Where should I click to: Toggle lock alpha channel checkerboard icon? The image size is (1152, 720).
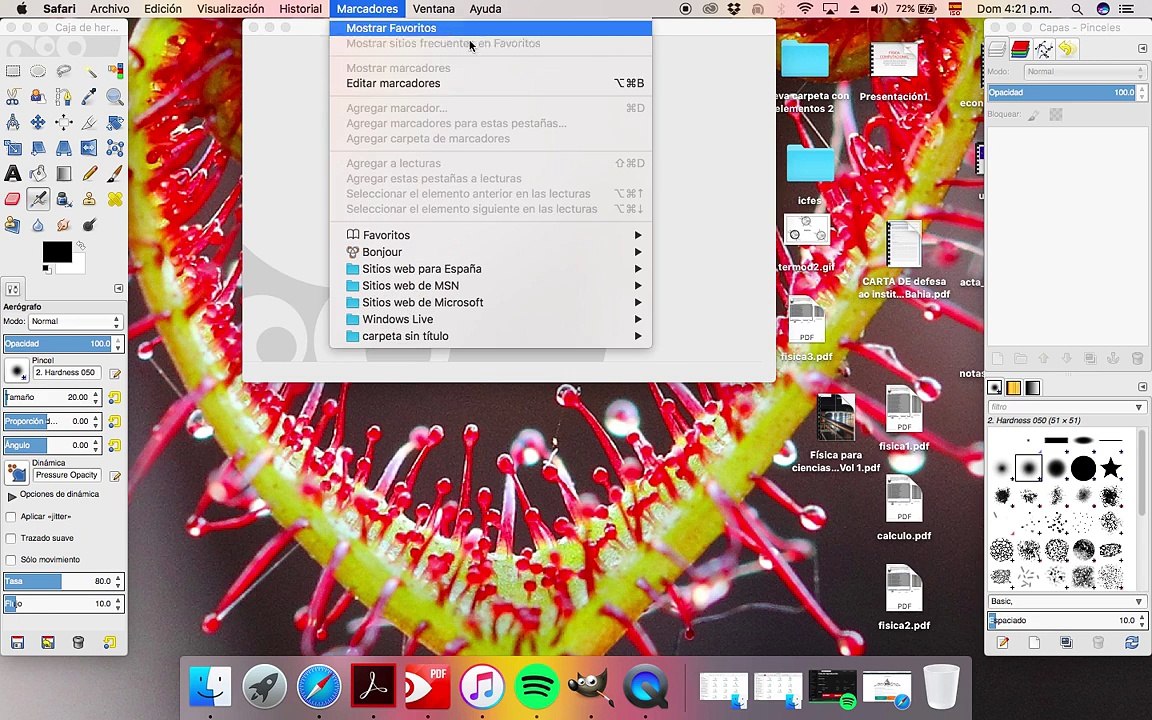[1056, 115]
